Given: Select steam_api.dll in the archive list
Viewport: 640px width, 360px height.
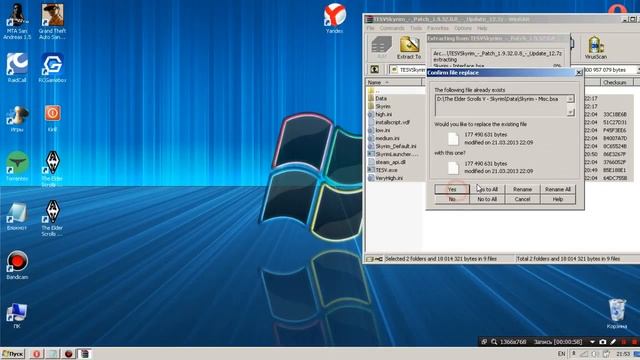Looking at the screenshot, I should (391, 162).
